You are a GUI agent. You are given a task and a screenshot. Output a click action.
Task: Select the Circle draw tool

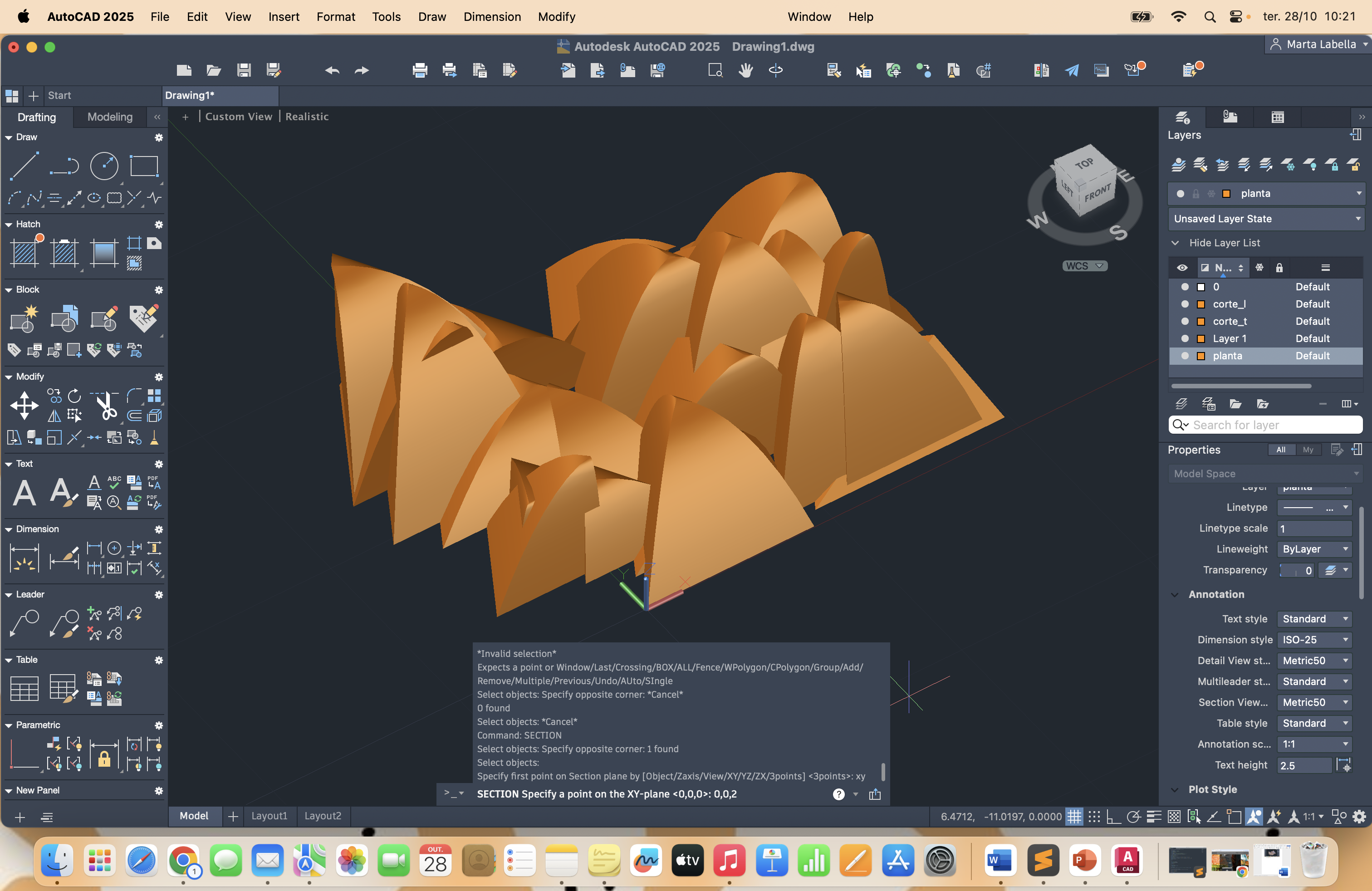point(104,166)
